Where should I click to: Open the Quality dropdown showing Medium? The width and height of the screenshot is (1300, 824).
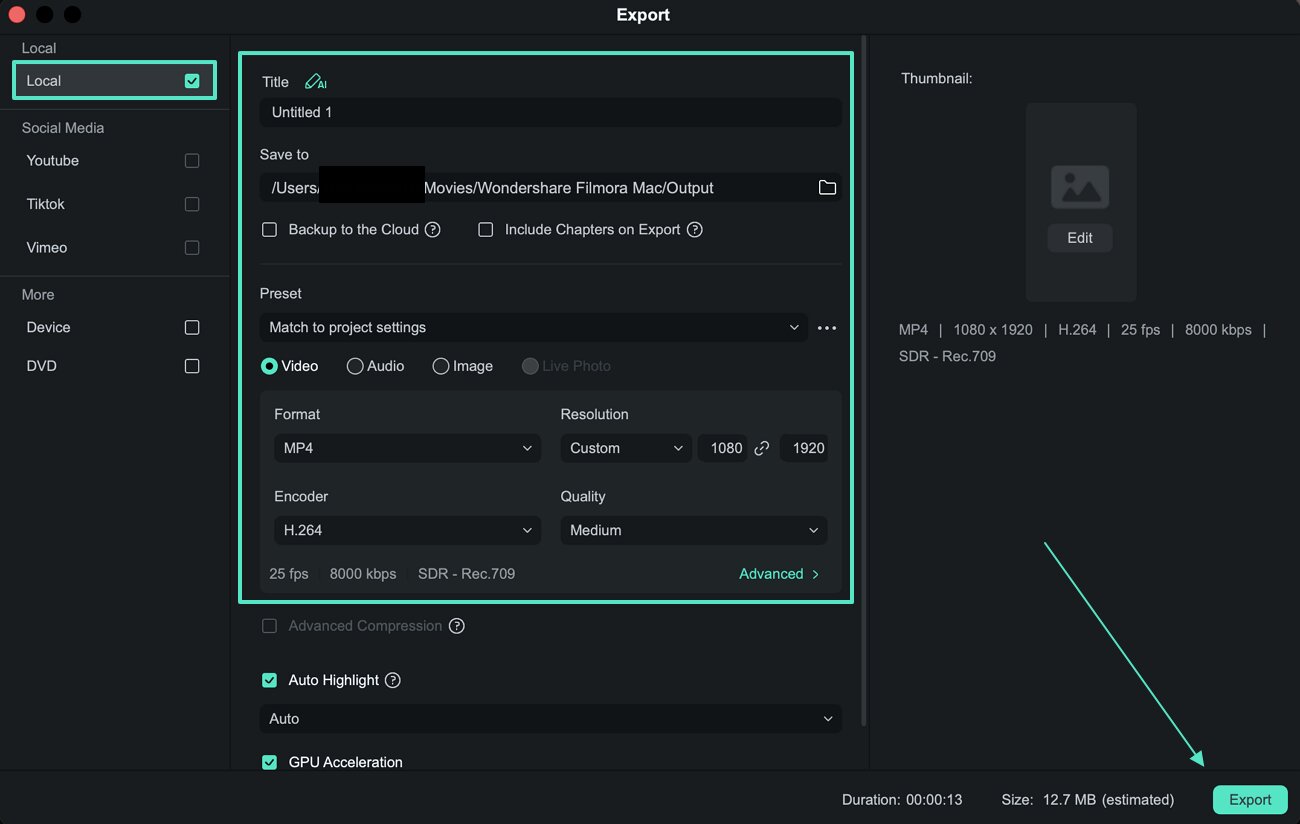pos(694,530)
